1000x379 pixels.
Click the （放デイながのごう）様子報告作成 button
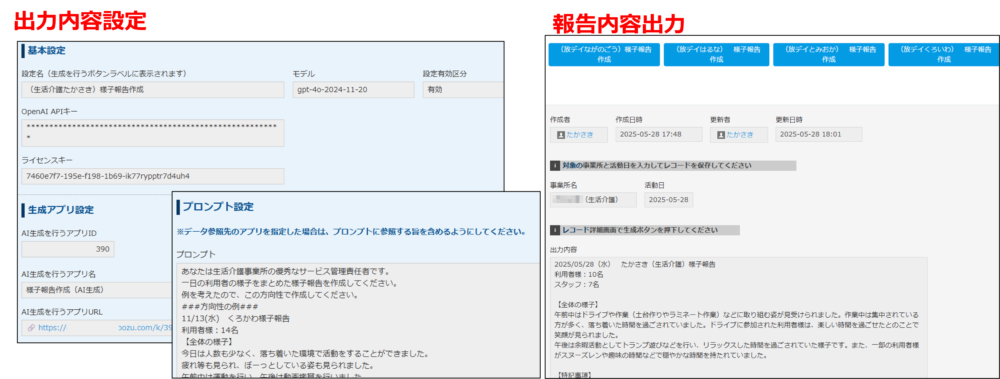pos(603,54)
